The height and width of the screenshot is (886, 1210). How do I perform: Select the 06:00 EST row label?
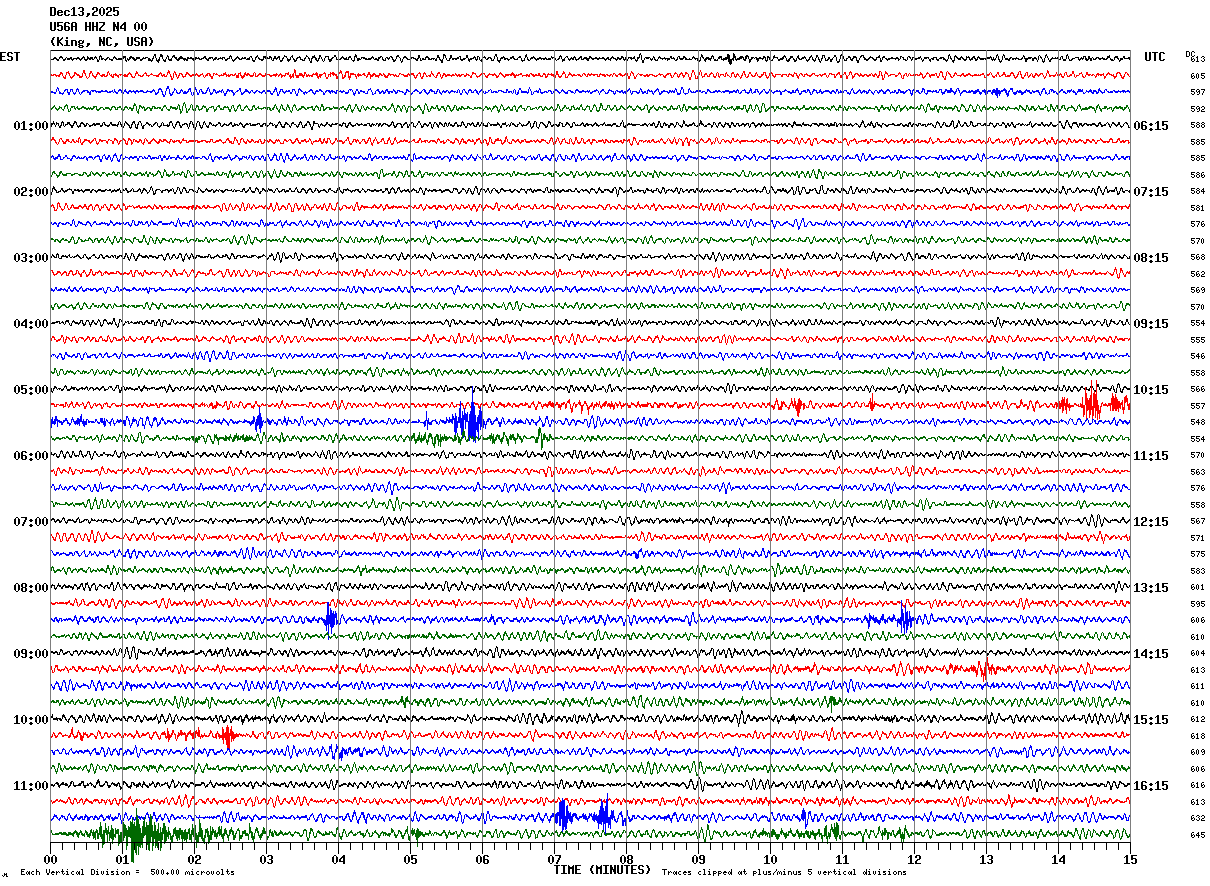tap(31, 456)
